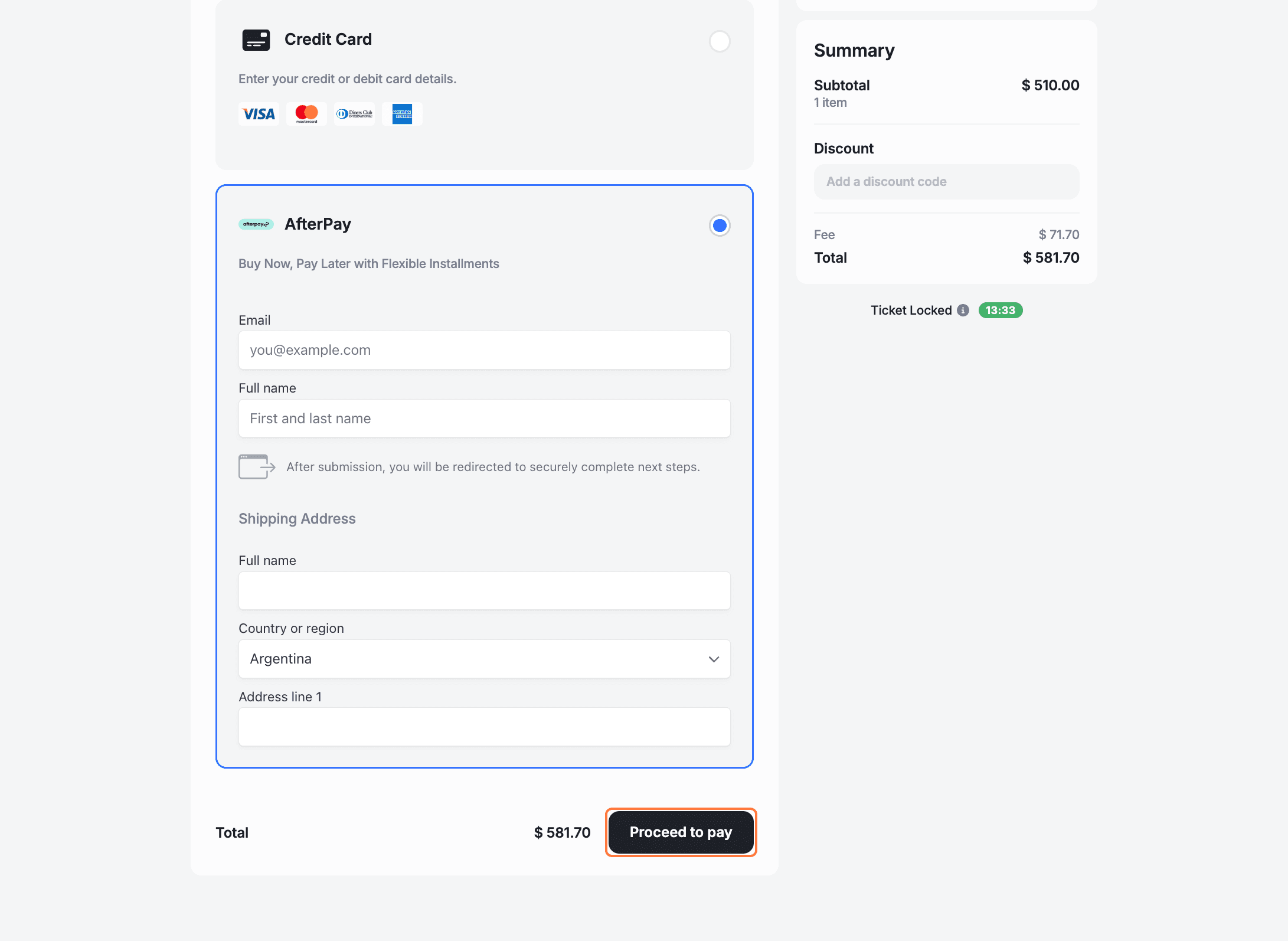Viewport: 1288px width, 941px height.
Task: Click the chevron next to Argentina
Action: (x=714, y=659)
